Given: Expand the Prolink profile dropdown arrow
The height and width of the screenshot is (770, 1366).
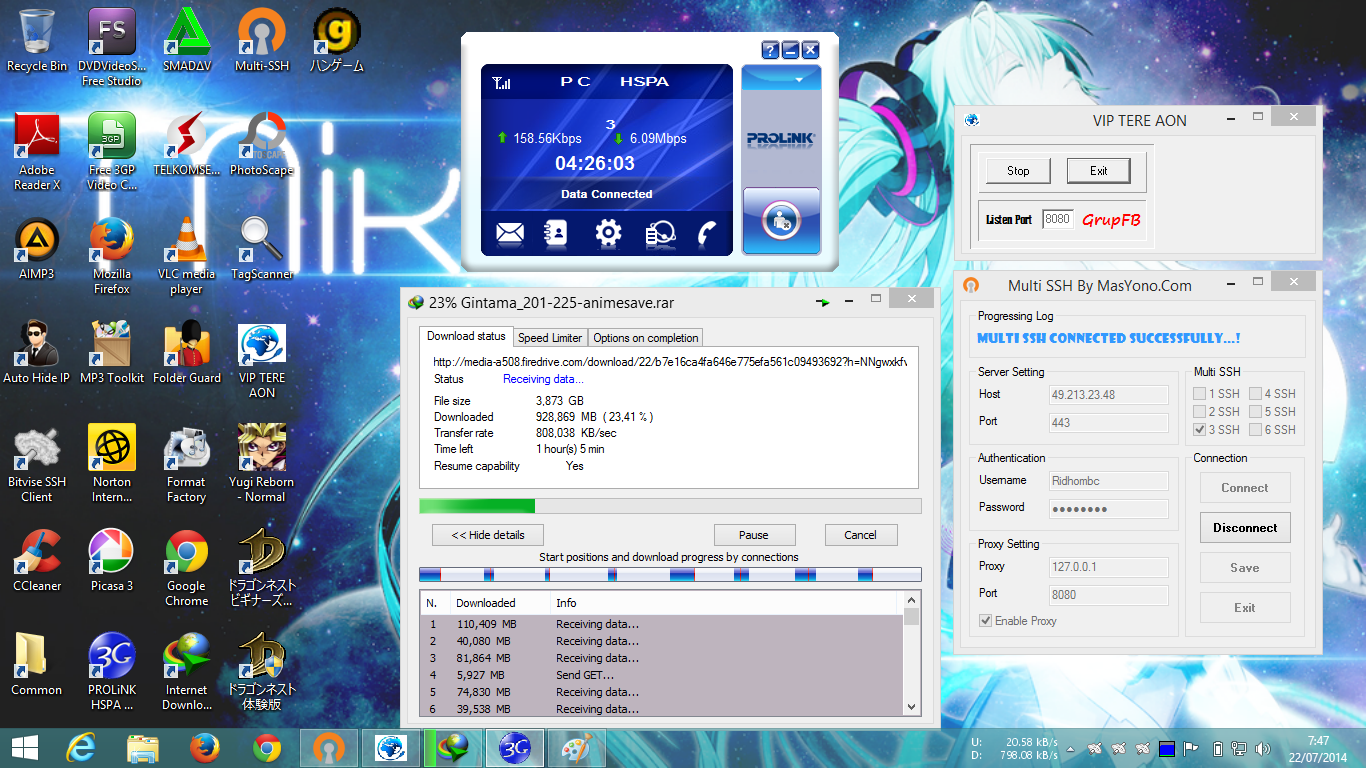Looking at the screenshot, I should coord(799,78).
